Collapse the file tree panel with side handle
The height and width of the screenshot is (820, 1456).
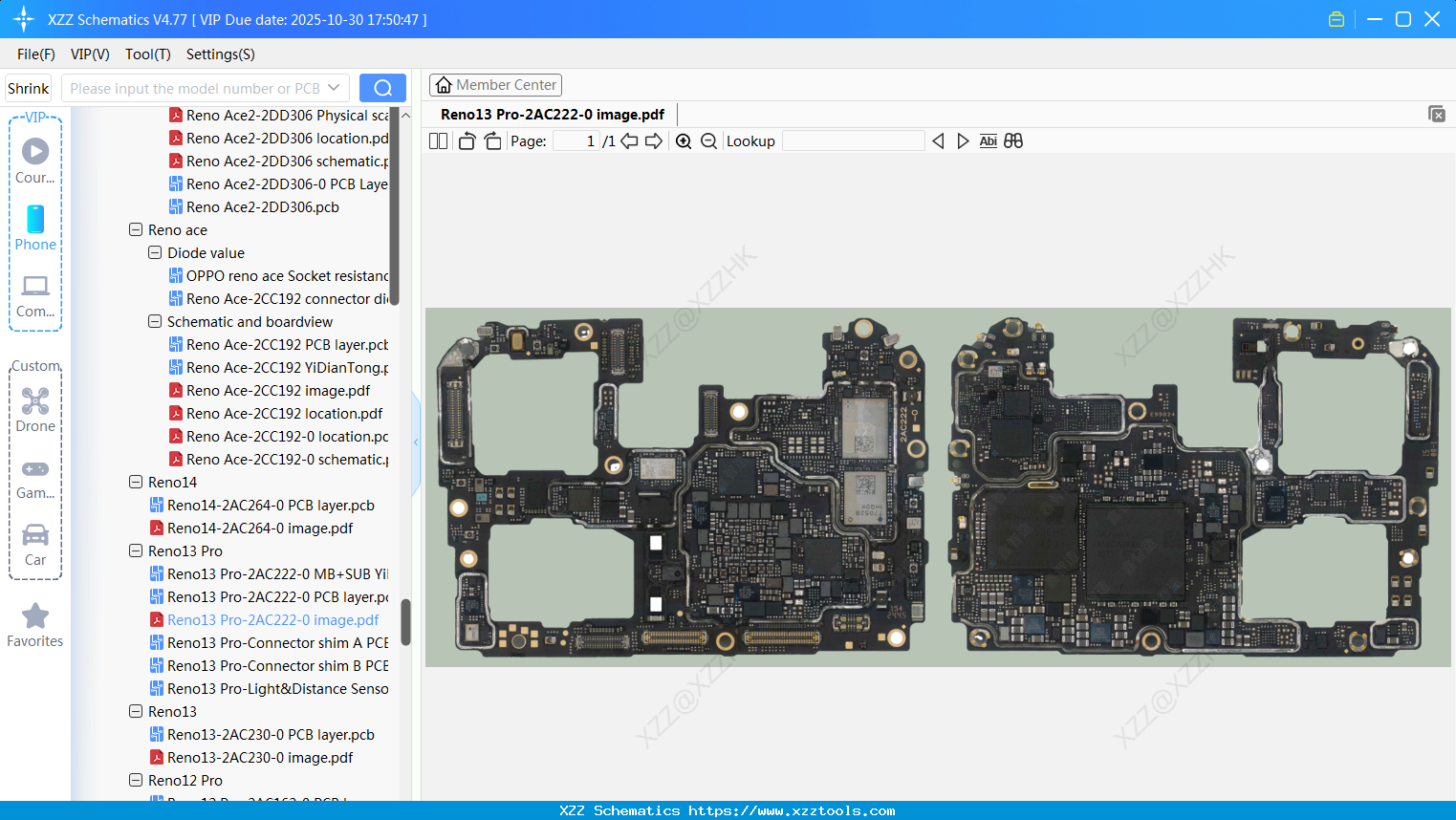pos(416,442)
